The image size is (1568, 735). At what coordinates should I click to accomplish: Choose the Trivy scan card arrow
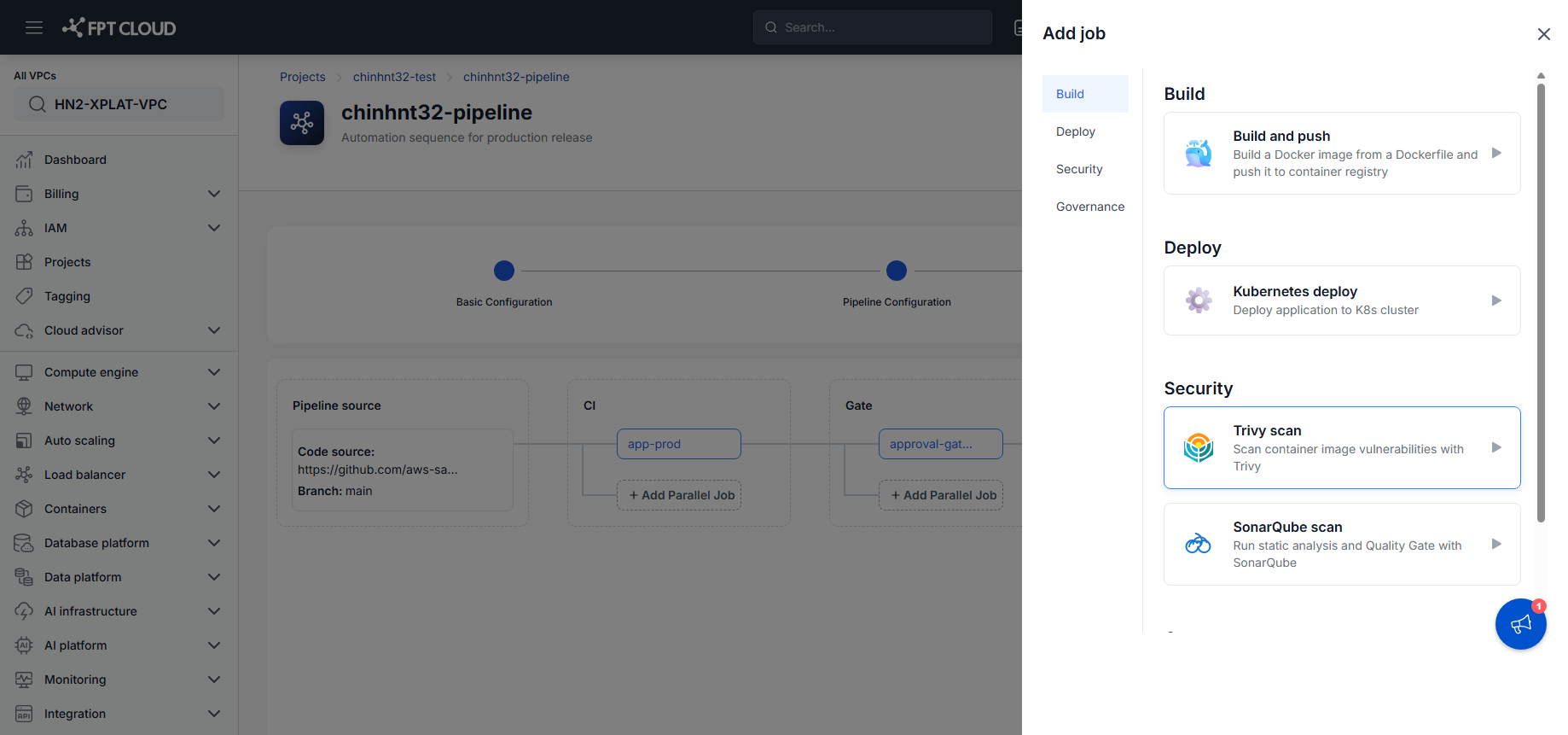pyautogui.click(x=1496, y=447)
